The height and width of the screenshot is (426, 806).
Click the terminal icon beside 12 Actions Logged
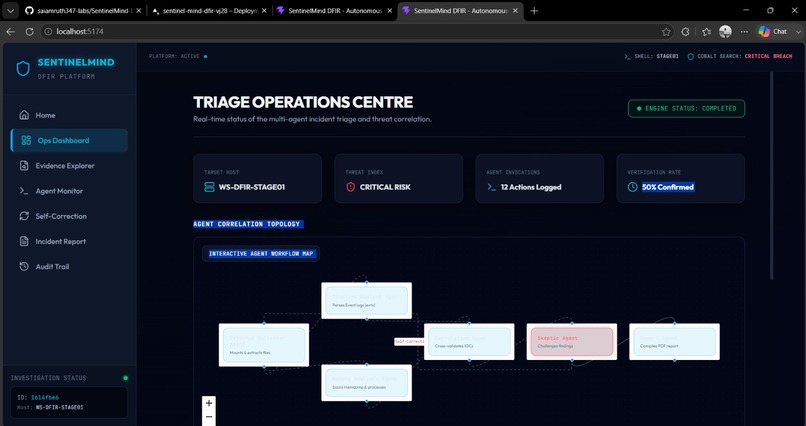point(491,187)
